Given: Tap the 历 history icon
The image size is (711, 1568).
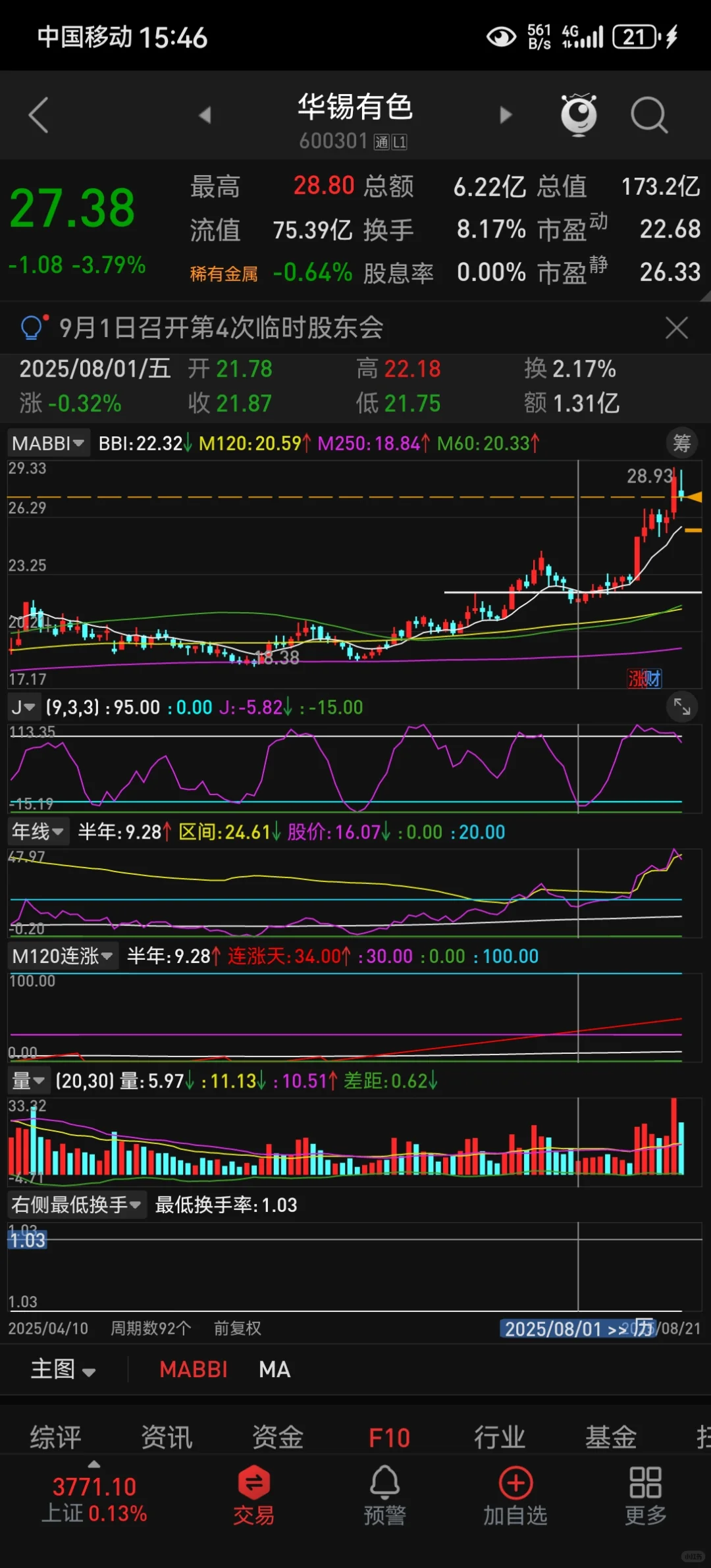Looking at the screenshot, I should tap(644, 1327).
